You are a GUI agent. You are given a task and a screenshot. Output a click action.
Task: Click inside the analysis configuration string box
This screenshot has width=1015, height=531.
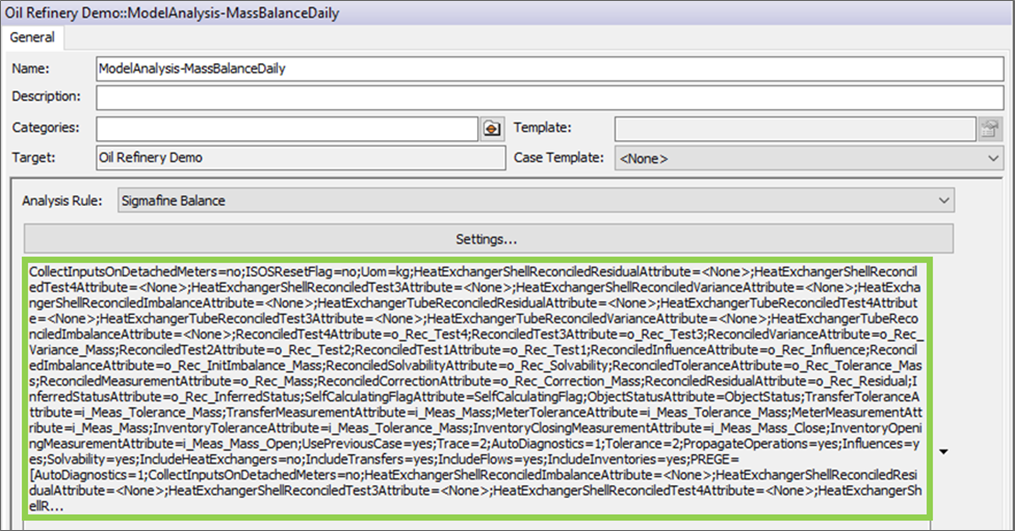[x=476, y=388]
